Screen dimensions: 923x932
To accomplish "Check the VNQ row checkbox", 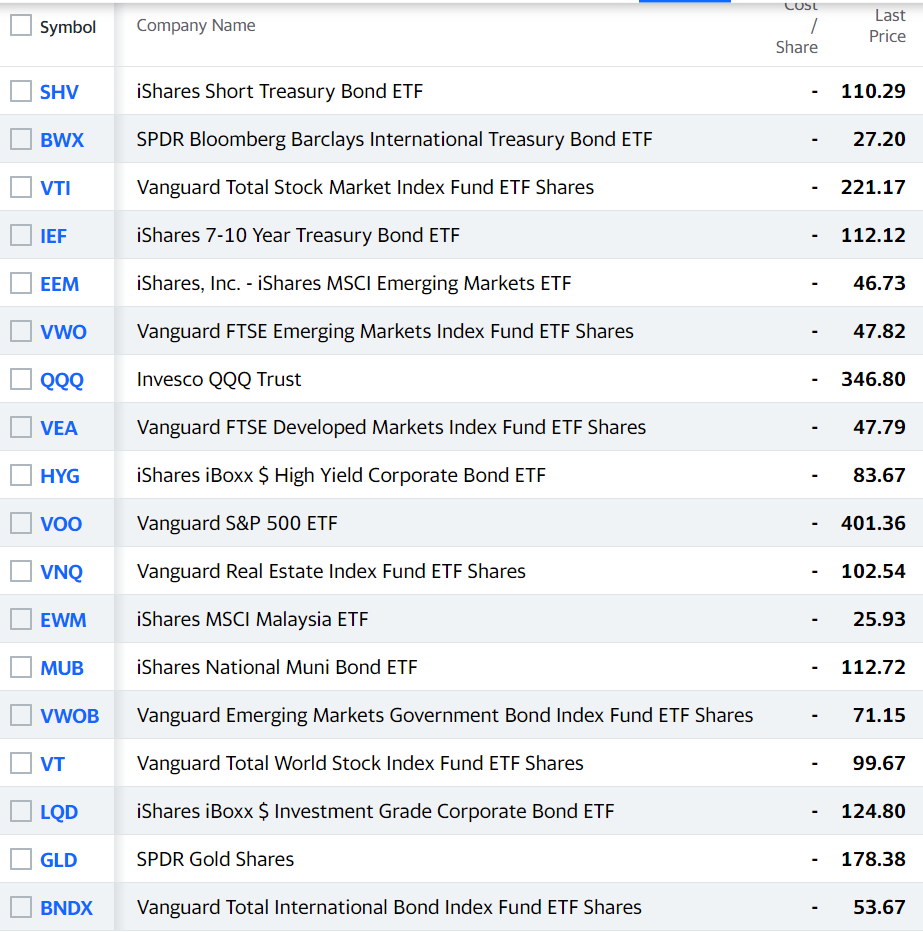I will point(21,571).
